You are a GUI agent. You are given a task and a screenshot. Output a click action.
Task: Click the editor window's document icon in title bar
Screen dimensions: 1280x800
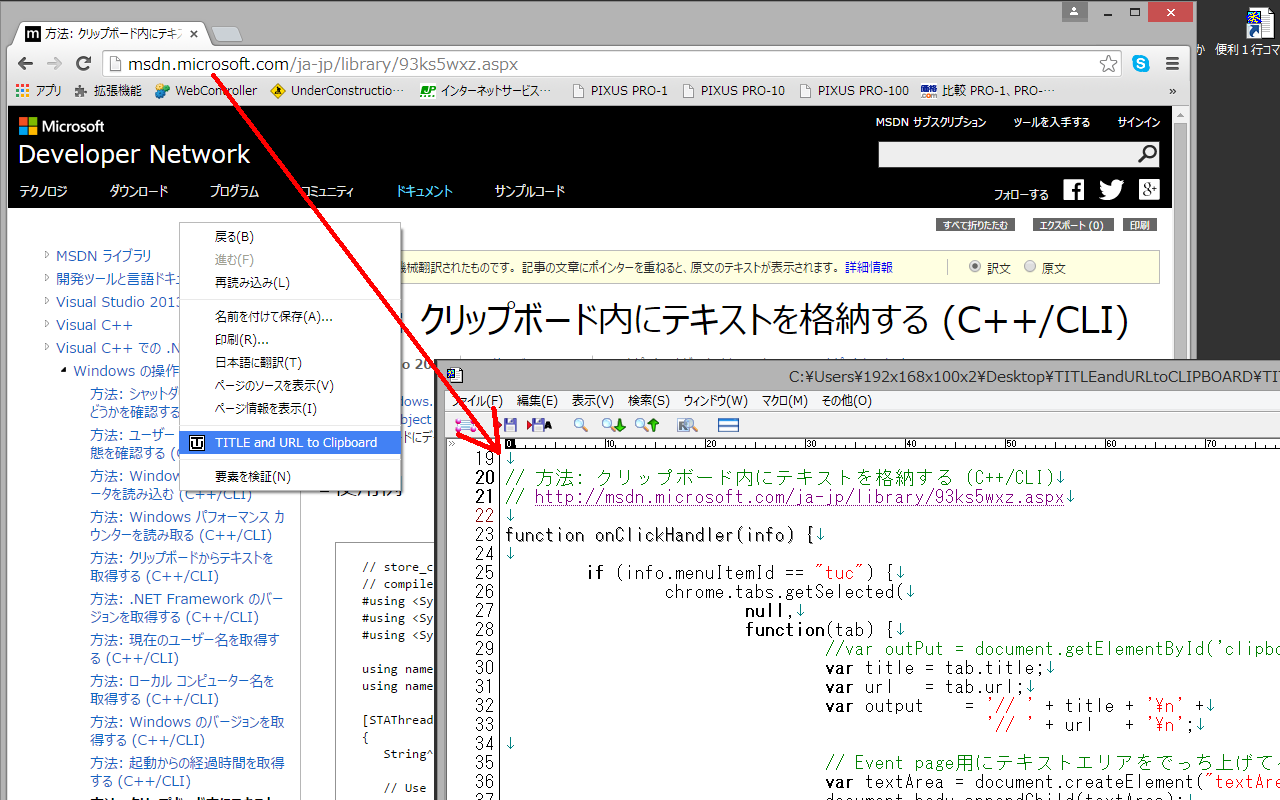454,376
